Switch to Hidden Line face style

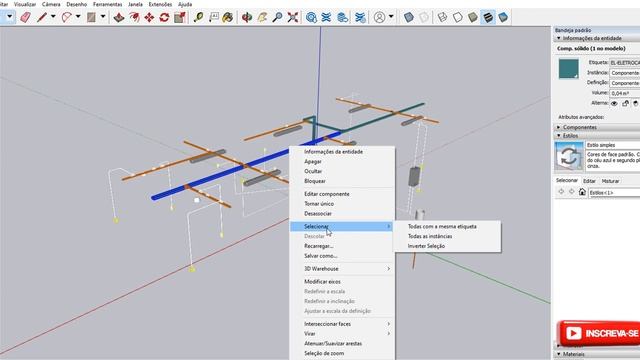point(458,17)
